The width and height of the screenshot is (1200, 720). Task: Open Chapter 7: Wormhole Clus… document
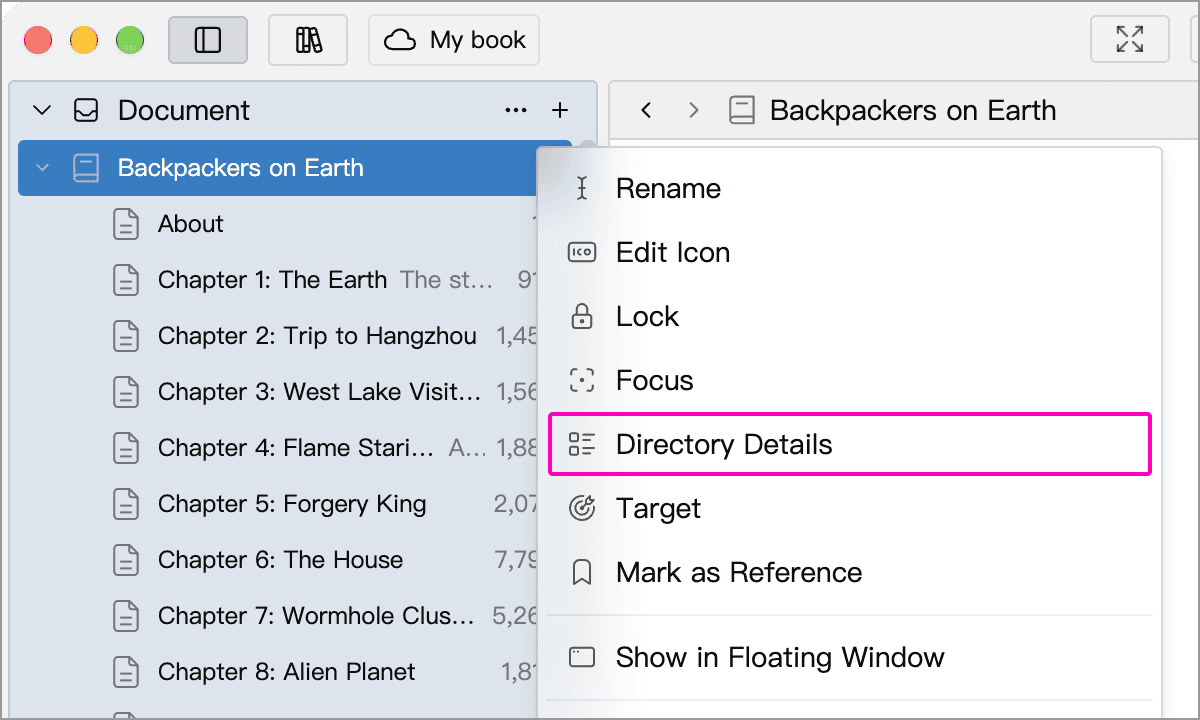pyautogui.click(x=316, y=616)
